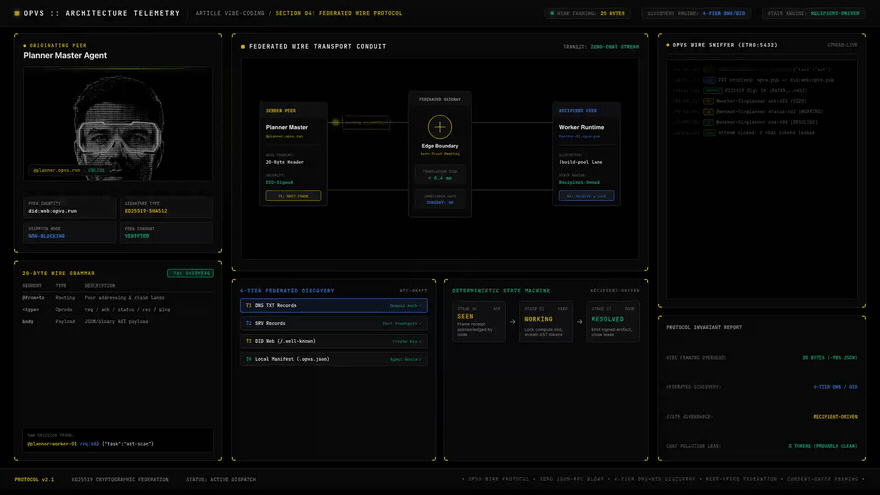This screenshot has height=495, width=880.
Task: Click the Transit Zero-Chat Stream label
Action: point(601,47)
